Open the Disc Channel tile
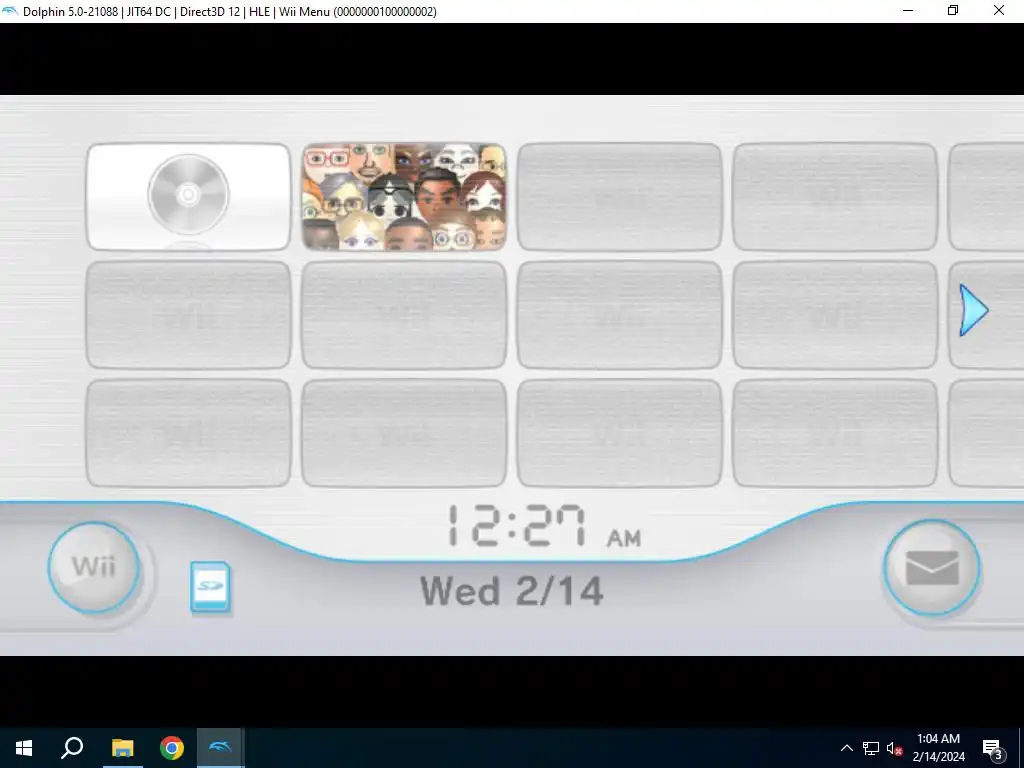This screenshot has height=768, width=1024. pyautogui.click(x=188, y=197)
